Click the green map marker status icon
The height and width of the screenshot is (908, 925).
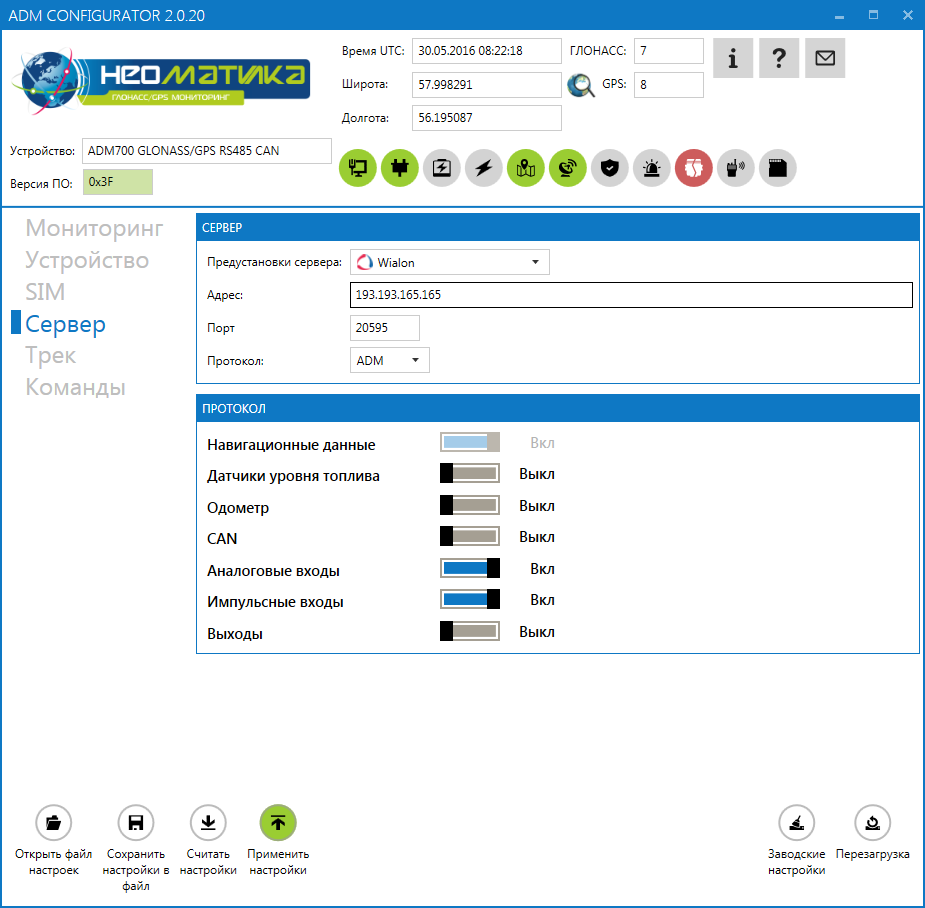pos(526,168)
